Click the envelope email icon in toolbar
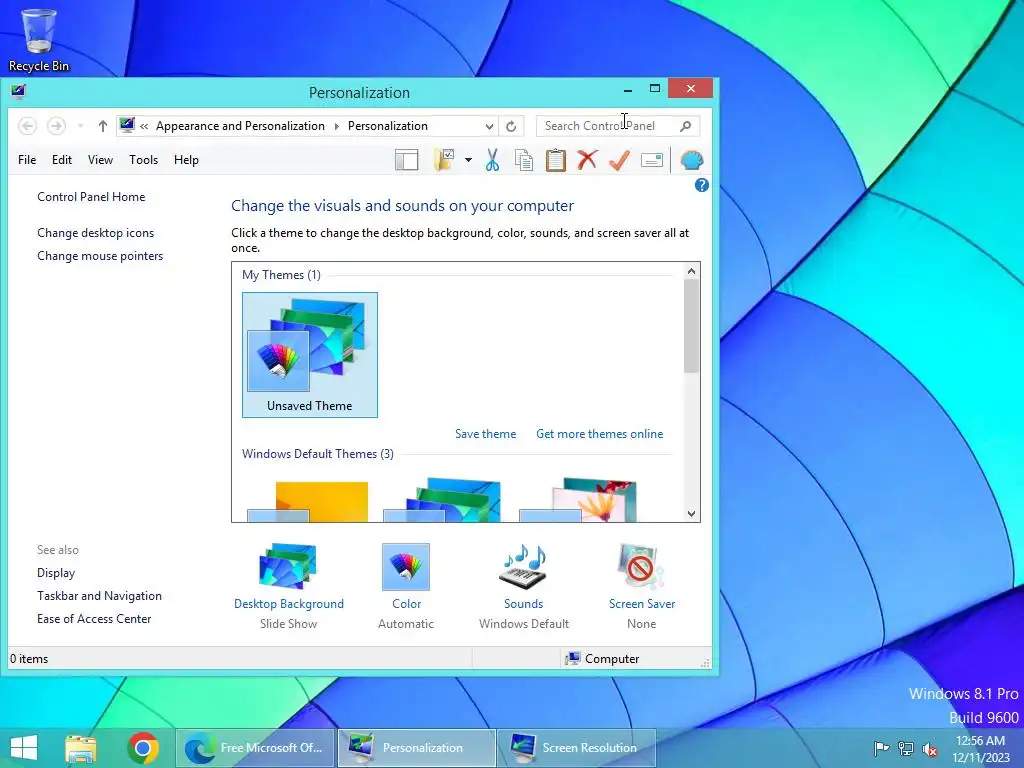The image size is (1024, 768). coord(652,160)
